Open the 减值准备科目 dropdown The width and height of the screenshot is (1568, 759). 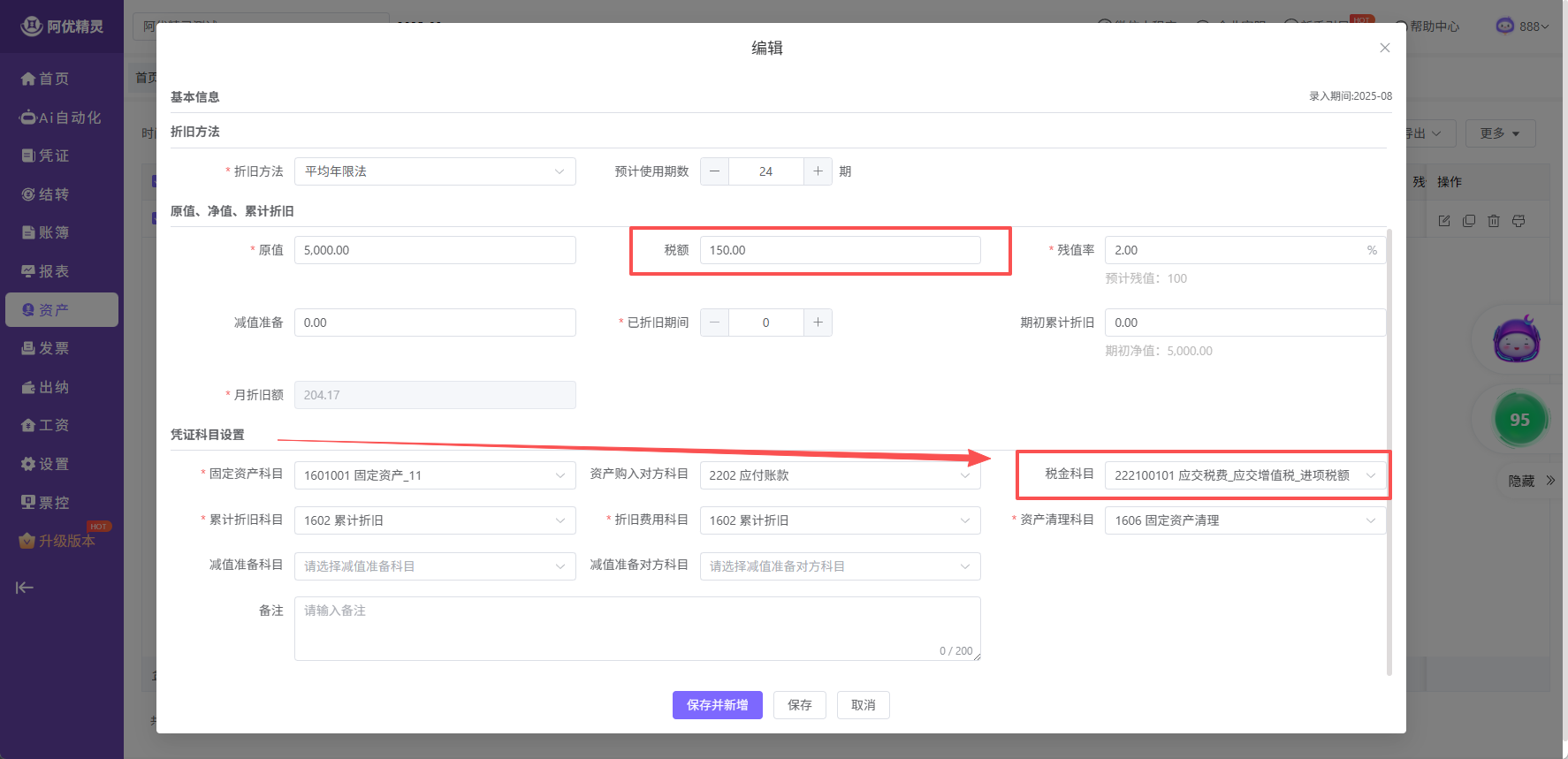click(435, 566)
